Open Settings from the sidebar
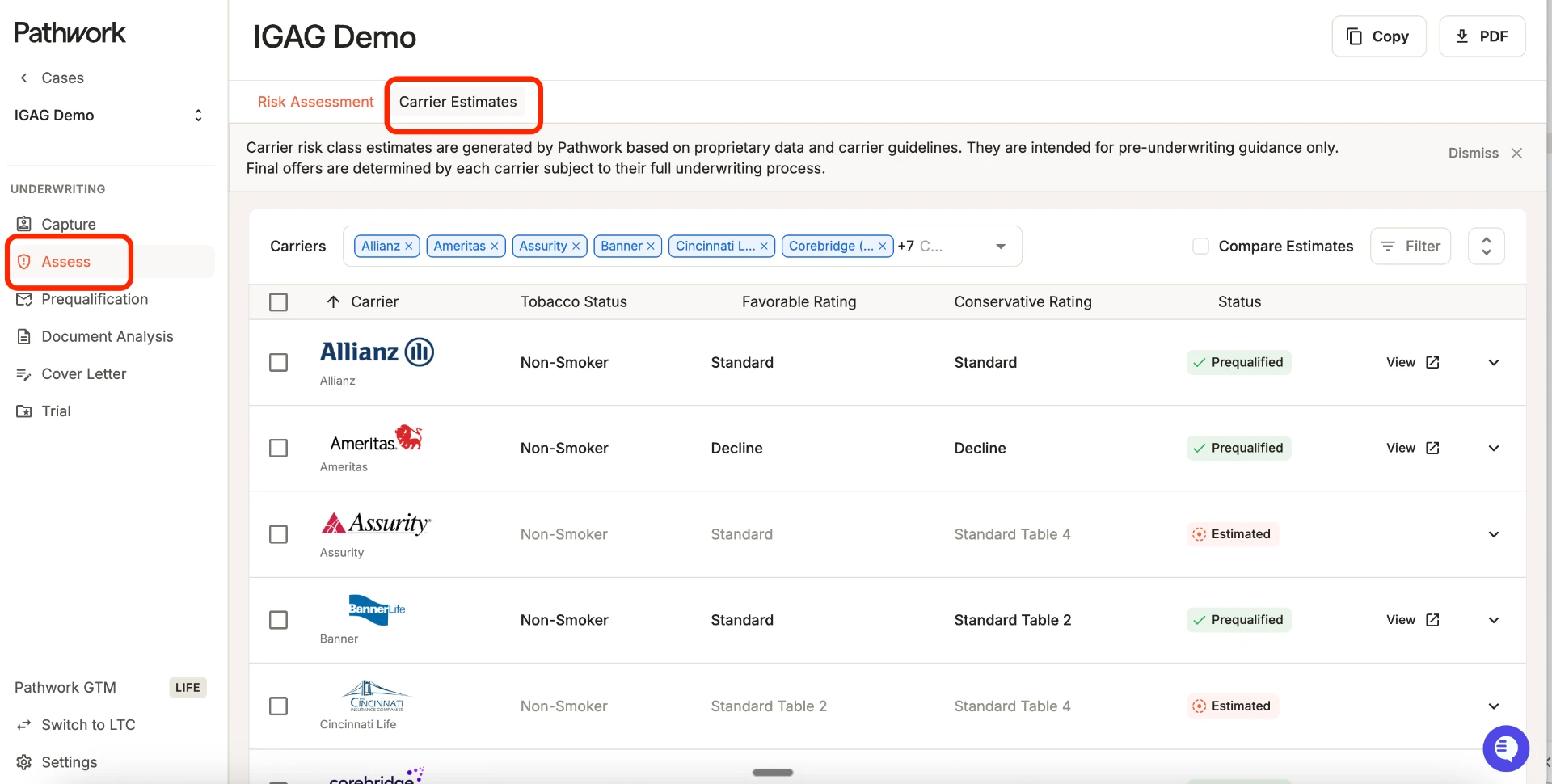 69,761
